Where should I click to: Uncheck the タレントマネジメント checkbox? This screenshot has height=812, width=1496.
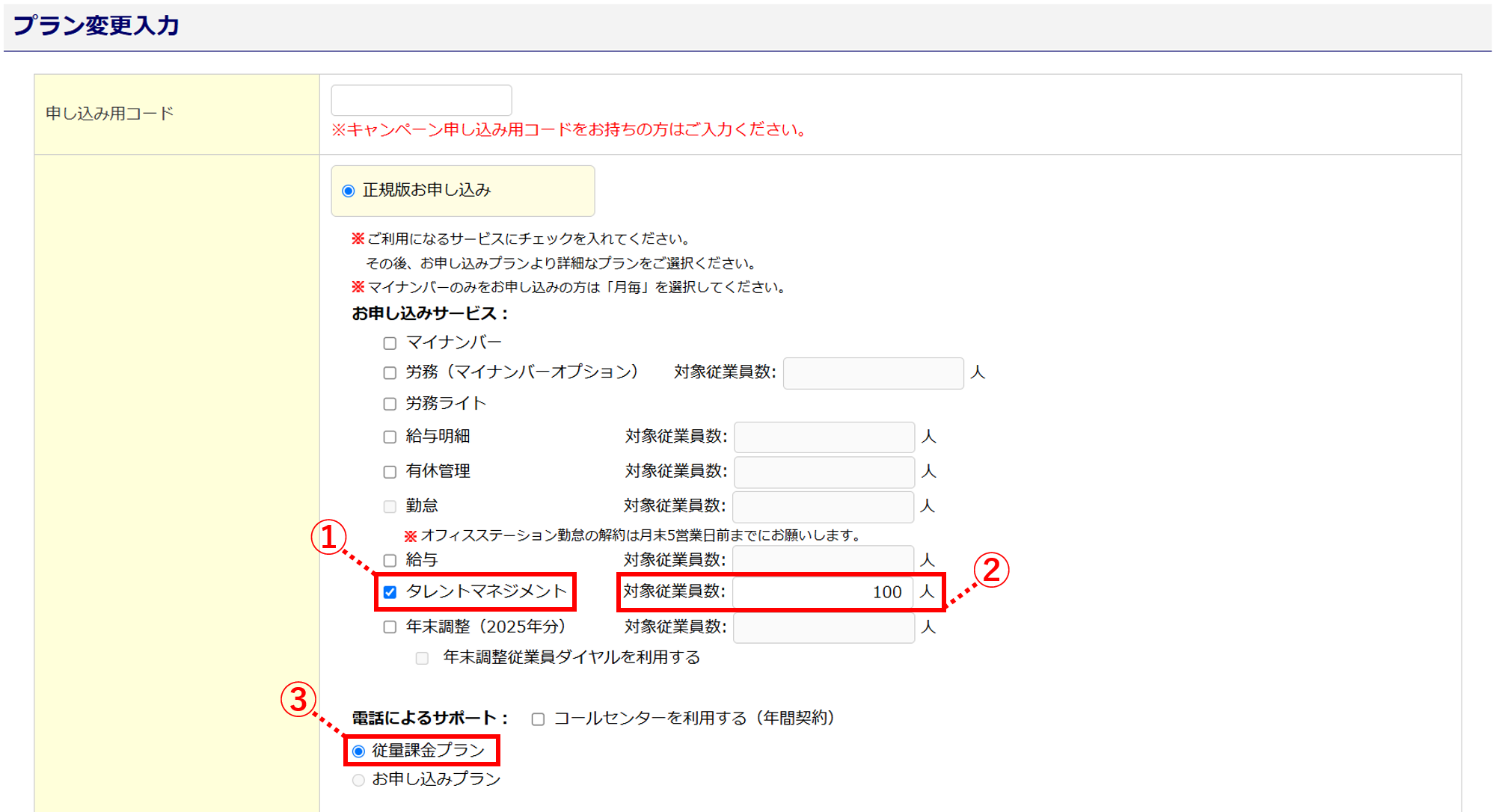click(x=390, y=592)
